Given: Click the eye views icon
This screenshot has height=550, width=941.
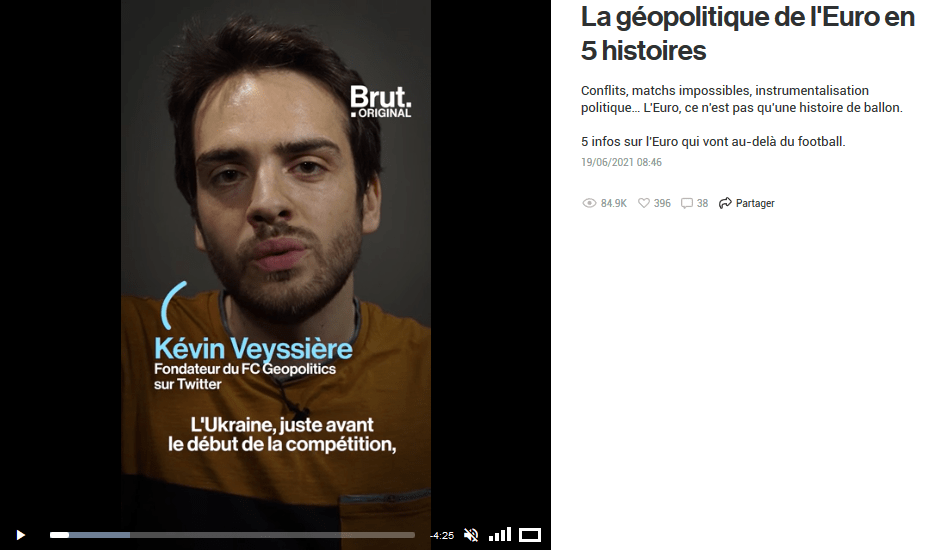Looking at the screenshot, I should point(589,203).
